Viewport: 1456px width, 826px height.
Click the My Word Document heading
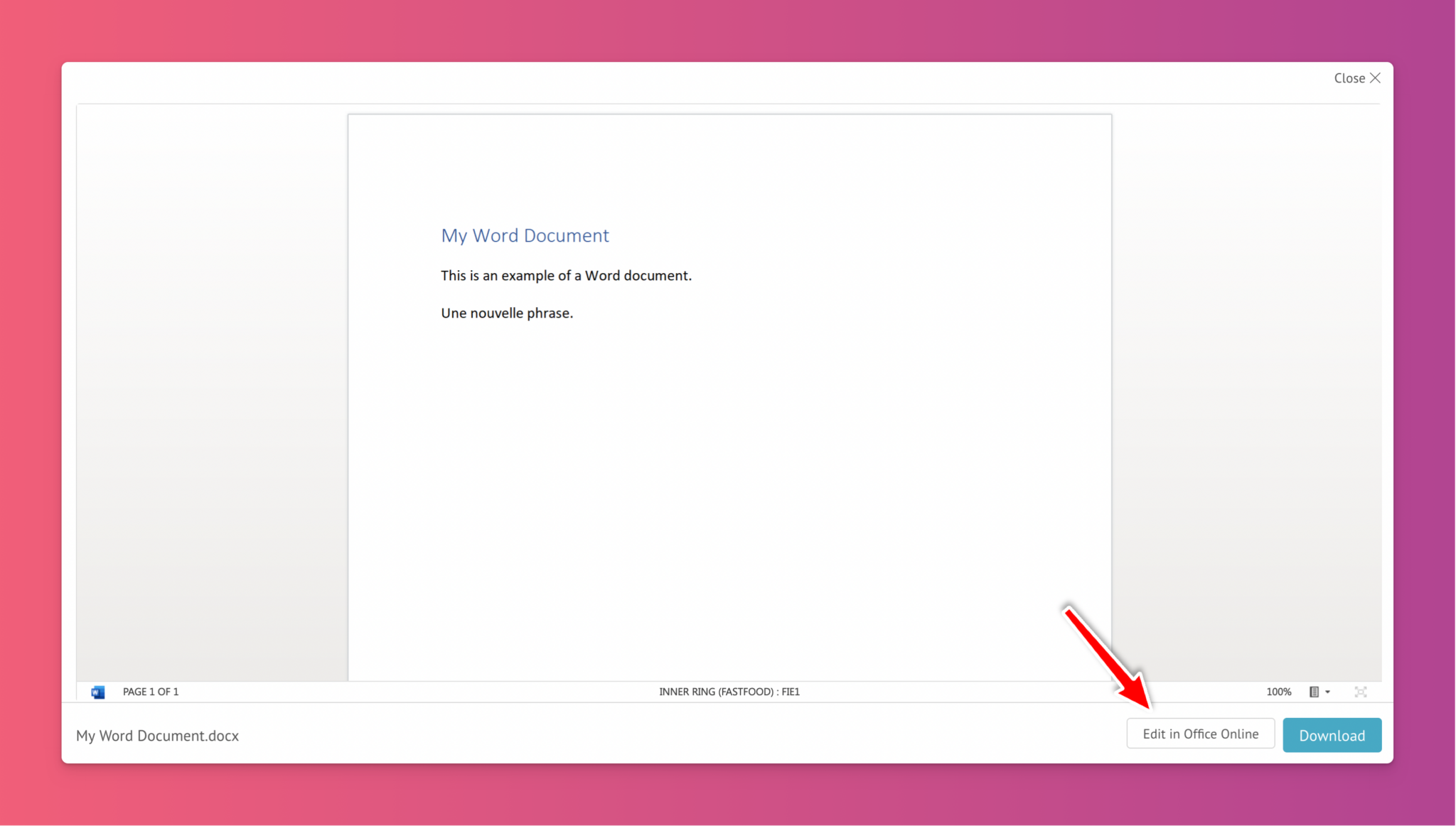(x=525, y=235)
